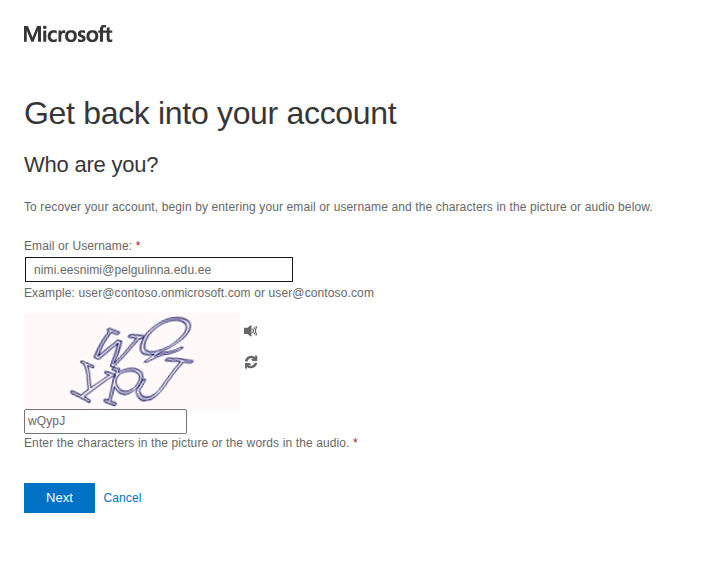Play the audio captcha speaker icon
721x574 pixels.
[250, 331]
